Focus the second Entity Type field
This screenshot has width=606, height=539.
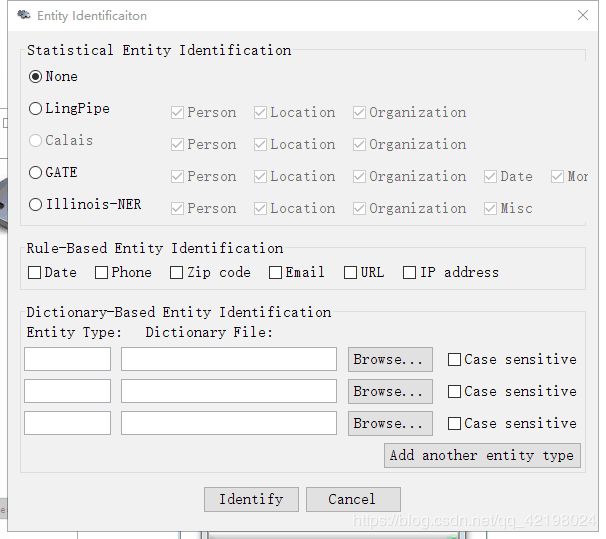67,391
